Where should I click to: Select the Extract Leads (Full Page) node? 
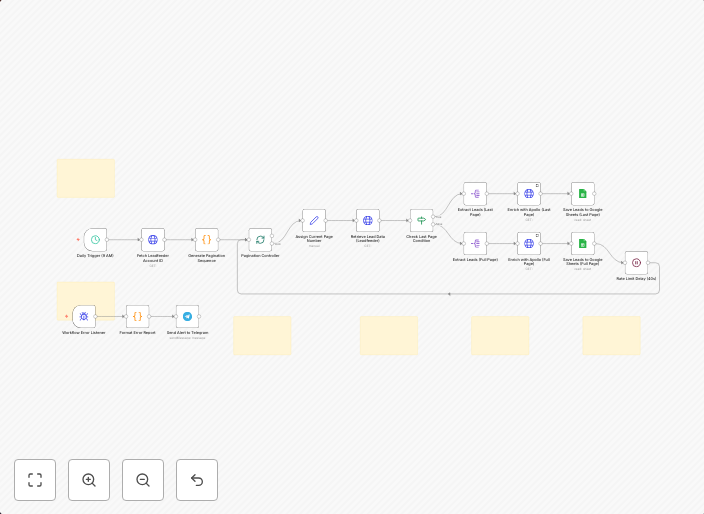click(475, 244)
